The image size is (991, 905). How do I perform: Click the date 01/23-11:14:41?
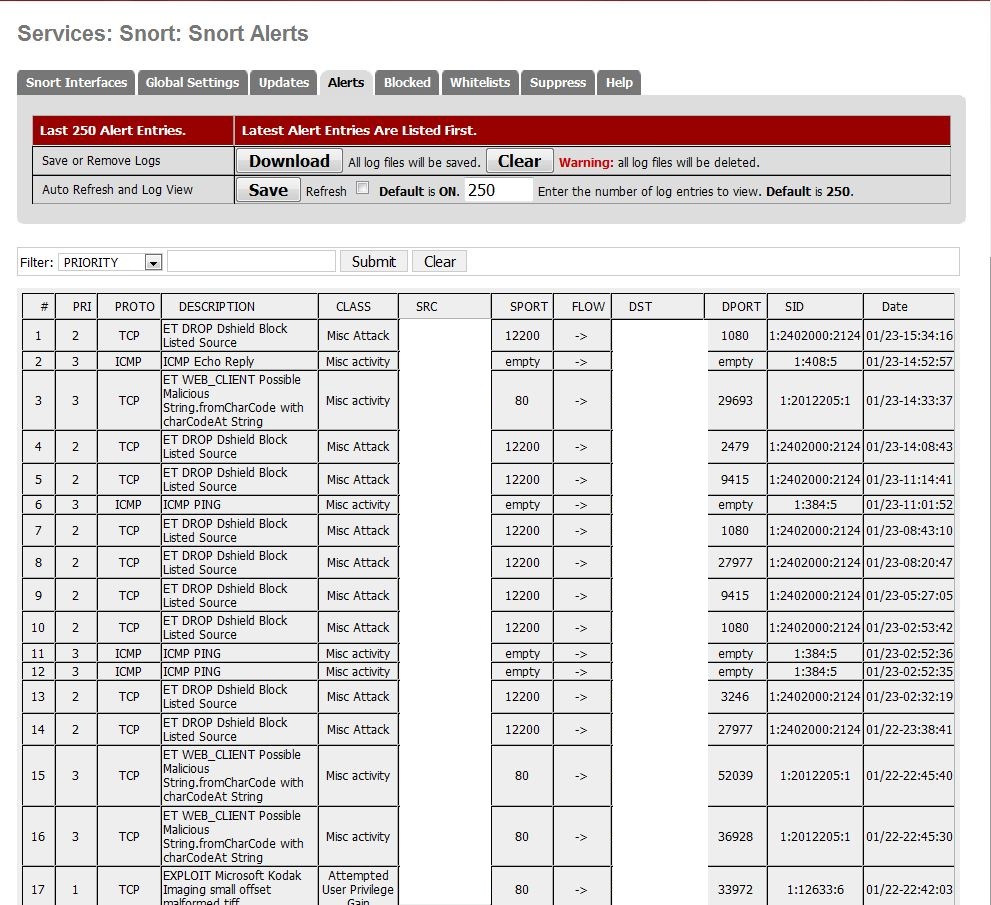pos(909,480)
